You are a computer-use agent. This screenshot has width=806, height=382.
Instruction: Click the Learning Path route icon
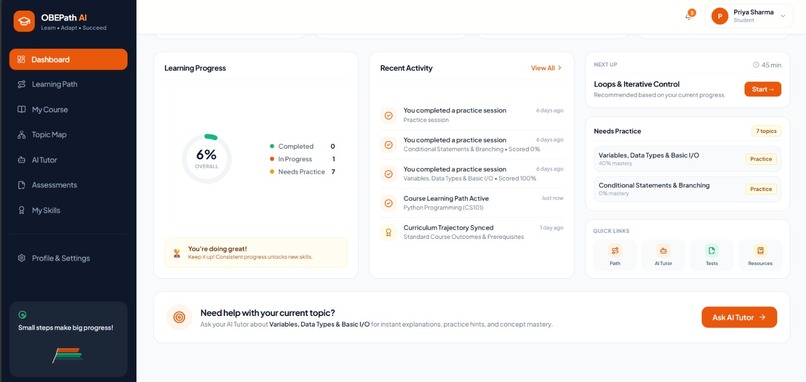(x=21, y=84)
